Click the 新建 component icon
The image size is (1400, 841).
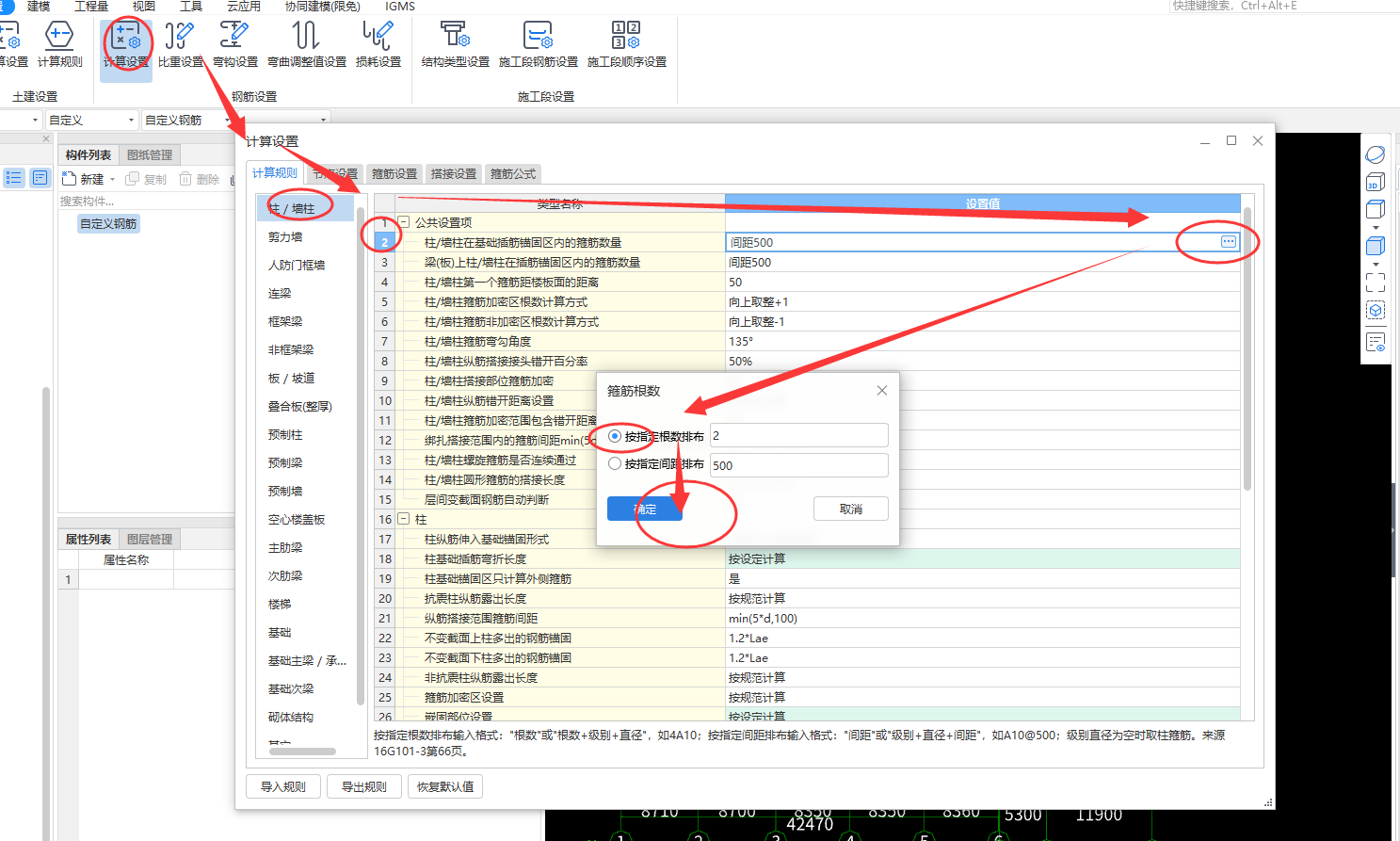(x=69, y=179)
